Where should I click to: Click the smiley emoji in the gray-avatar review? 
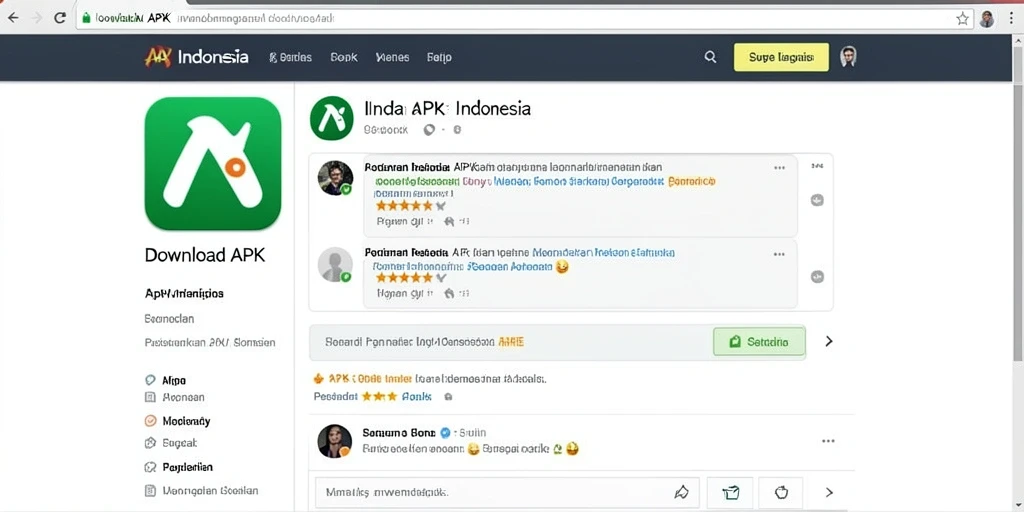(562, 266)
